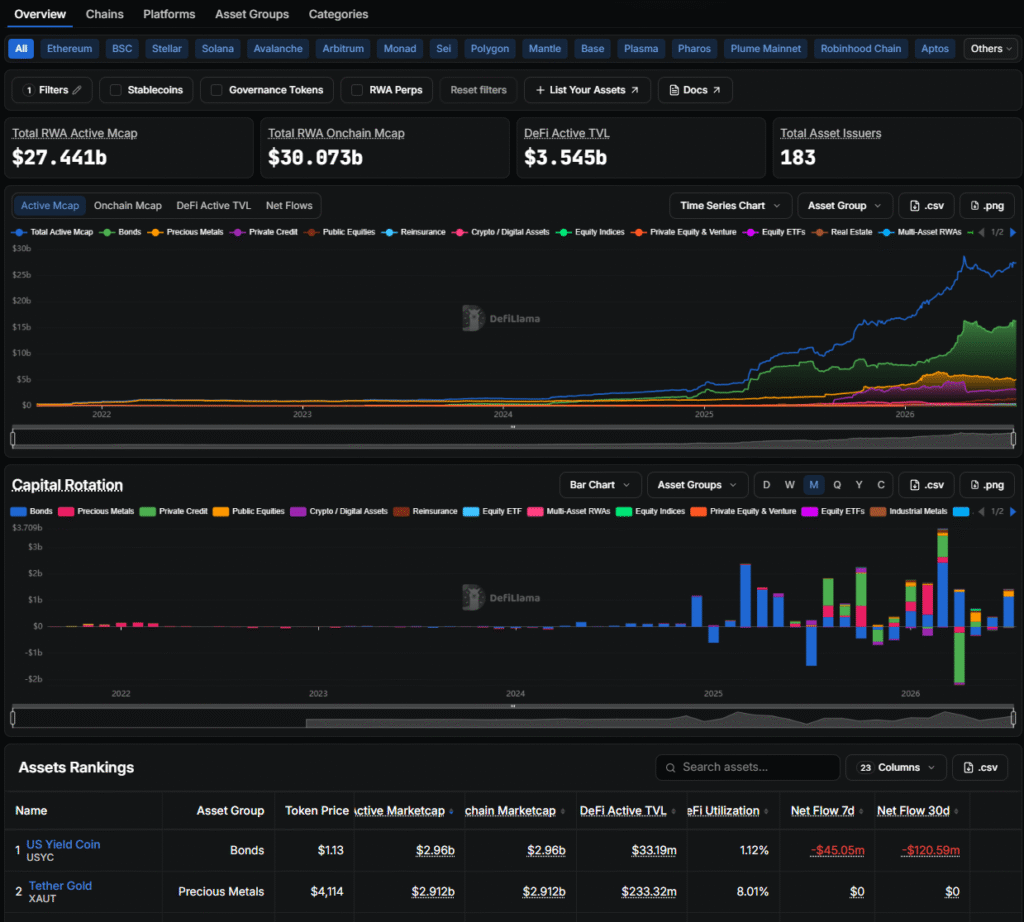The width and height of the screenshot is (1024, 922).
Task: Click the document icon on the Docs button
Action: [x=674, y=90]
